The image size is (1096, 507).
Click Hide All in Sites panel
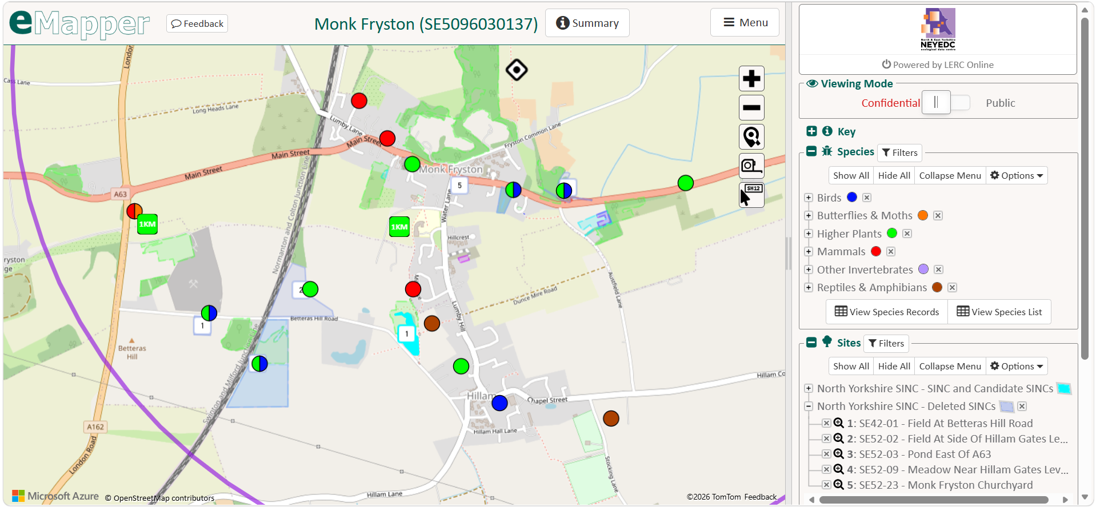click(894, 366)
